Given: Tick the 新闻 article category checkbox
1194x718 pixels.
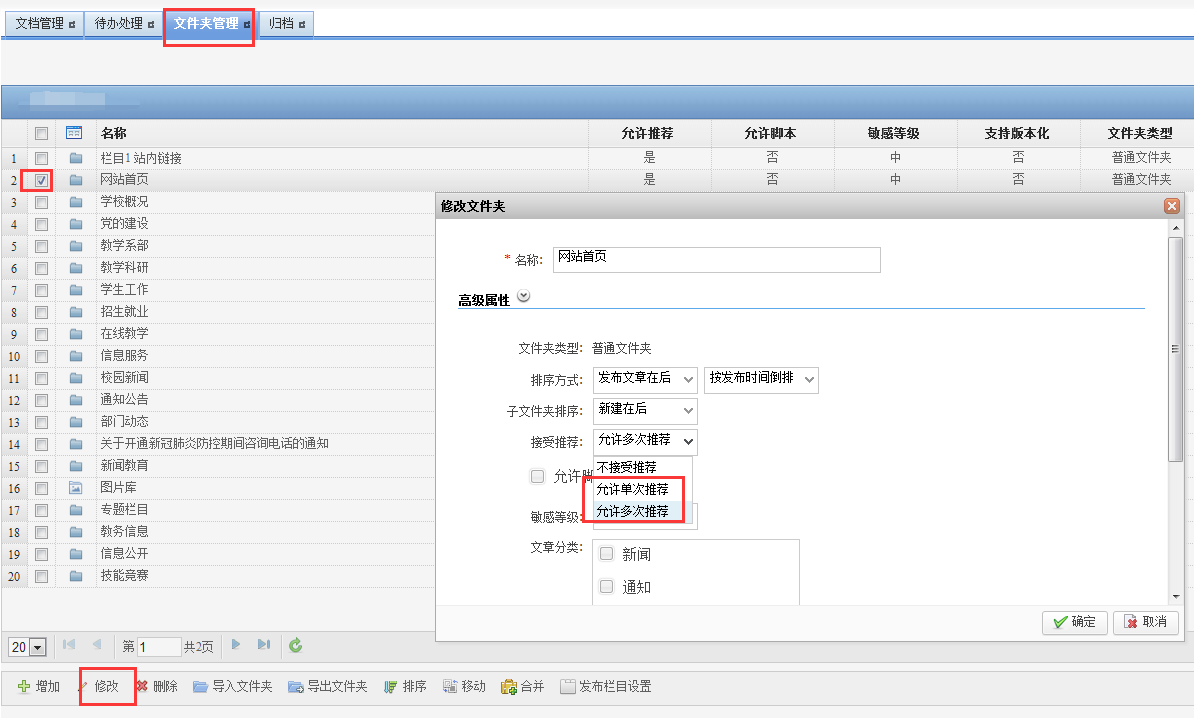Looking at the screenshot, I should pos(607,554).
